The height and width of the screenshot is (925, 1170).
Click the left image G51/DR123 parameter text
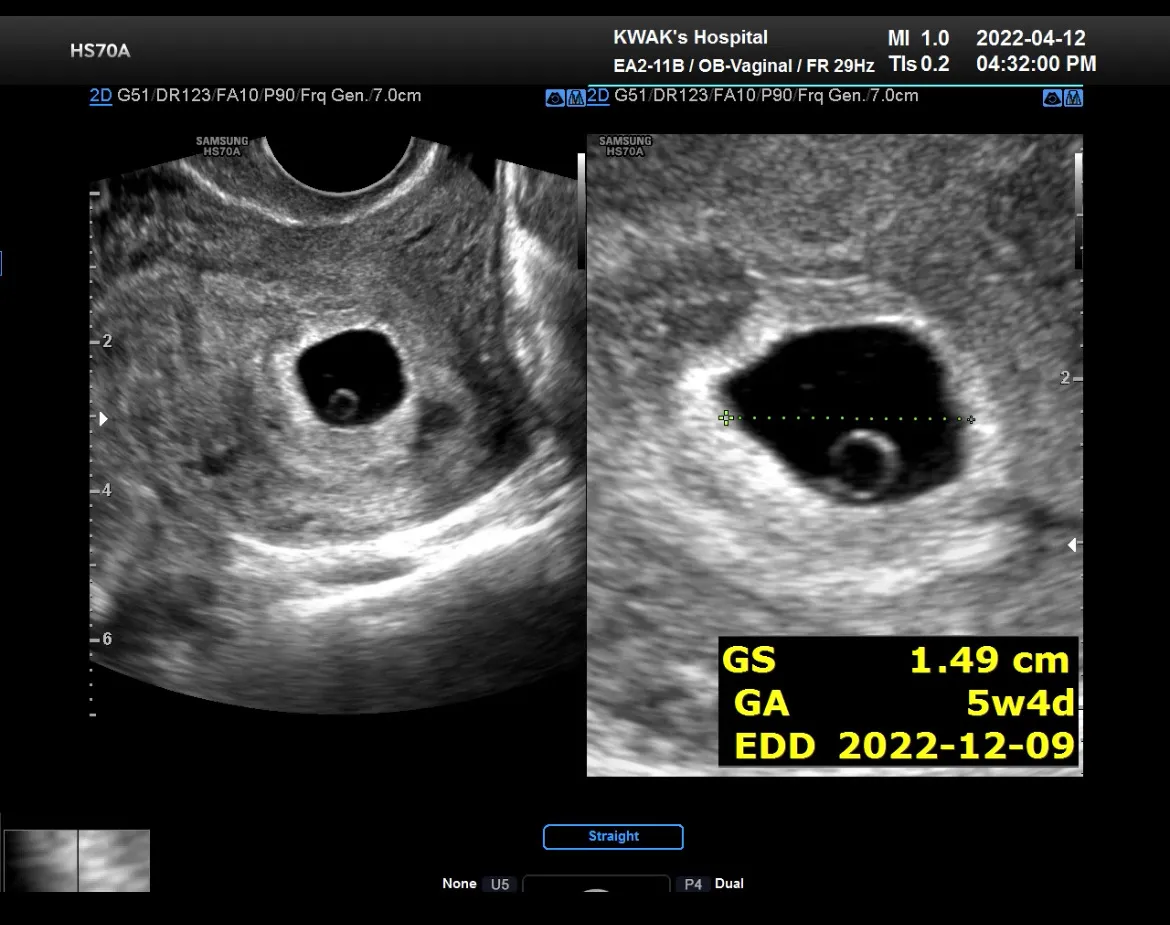click(269, 95)
